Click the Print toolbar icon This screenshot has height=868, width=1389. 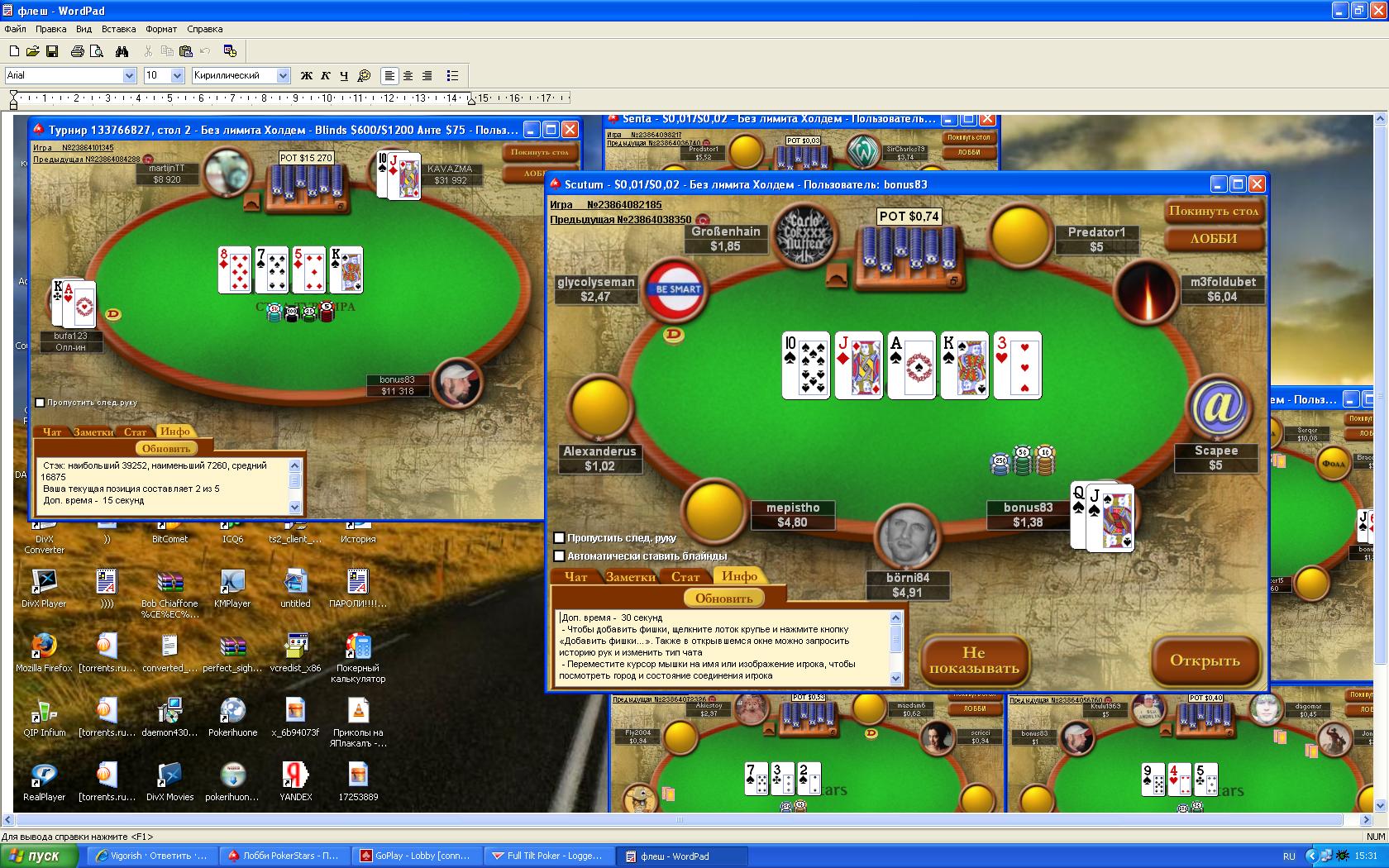pyautogui.click(x=77, y=51)
